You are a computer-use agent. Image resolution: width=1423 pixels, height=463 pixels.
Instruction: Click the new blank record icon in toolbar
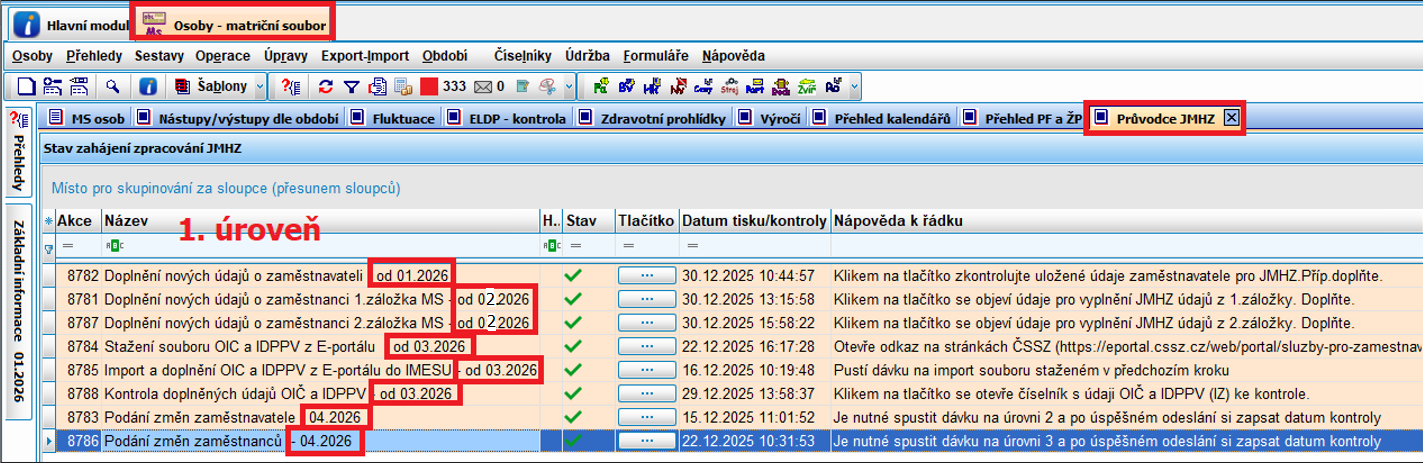click(26, 87)
